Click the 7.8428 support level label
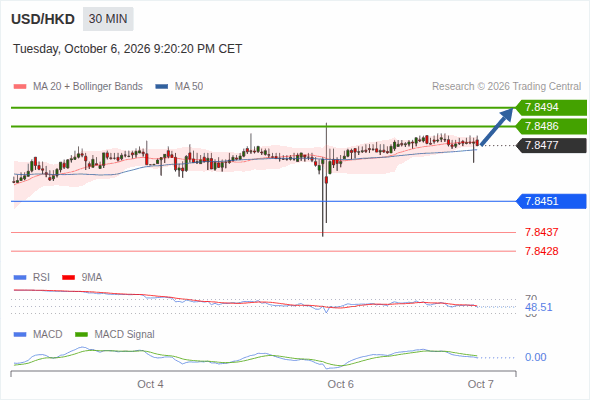The width and height of the screenshot is (590, 400). point(541,251)
